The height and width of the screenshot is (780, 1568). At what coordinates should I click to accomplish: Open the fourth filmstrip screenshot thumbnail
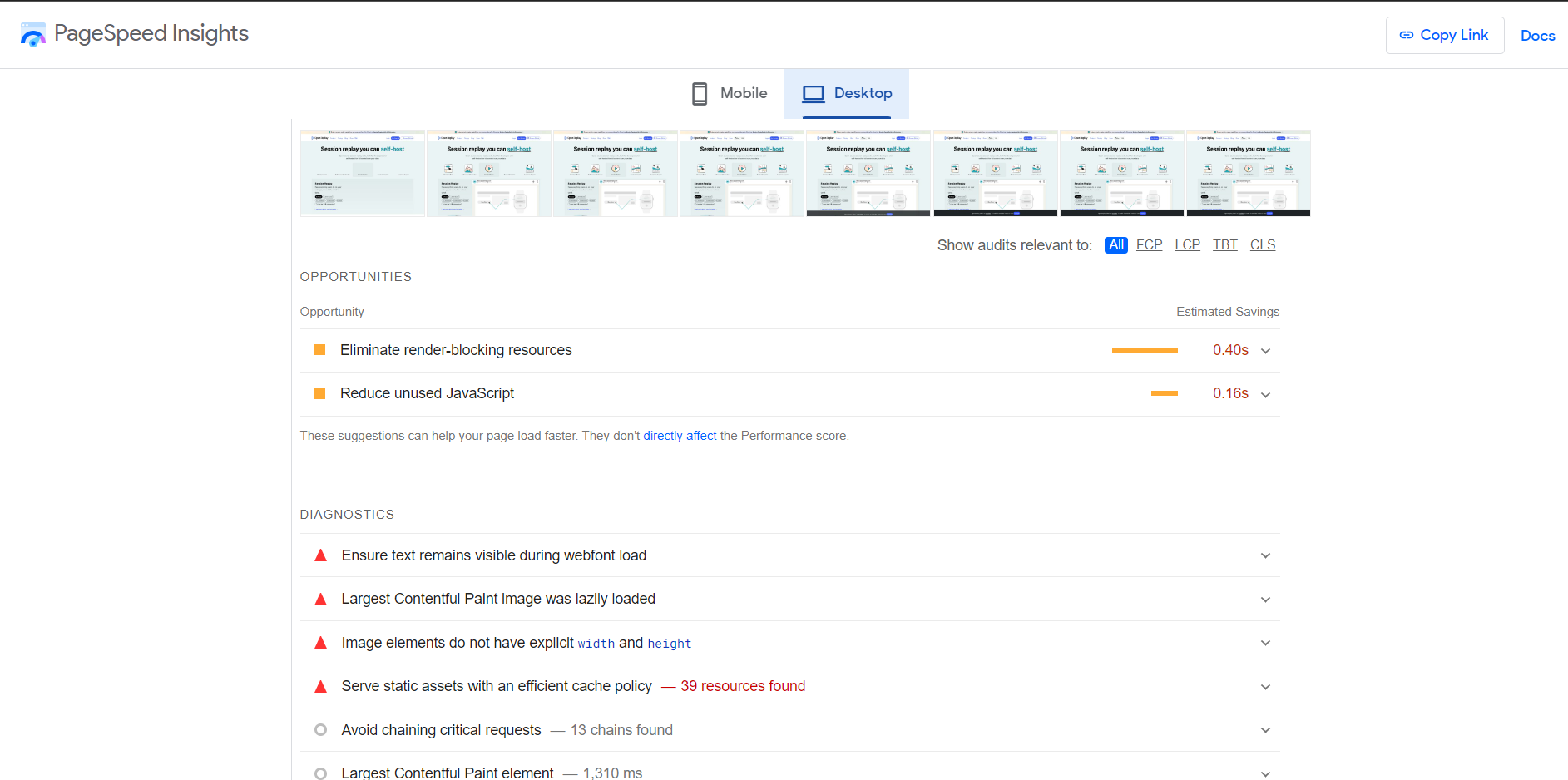[x=742, y=173]
